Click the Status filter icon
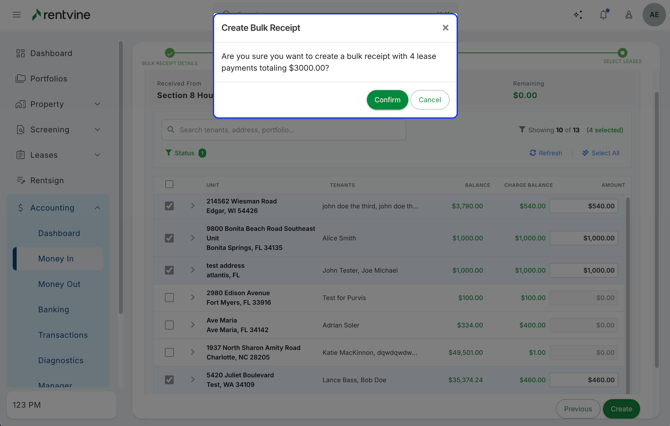This screenshot has height=426, width=670. click(169, 153)
